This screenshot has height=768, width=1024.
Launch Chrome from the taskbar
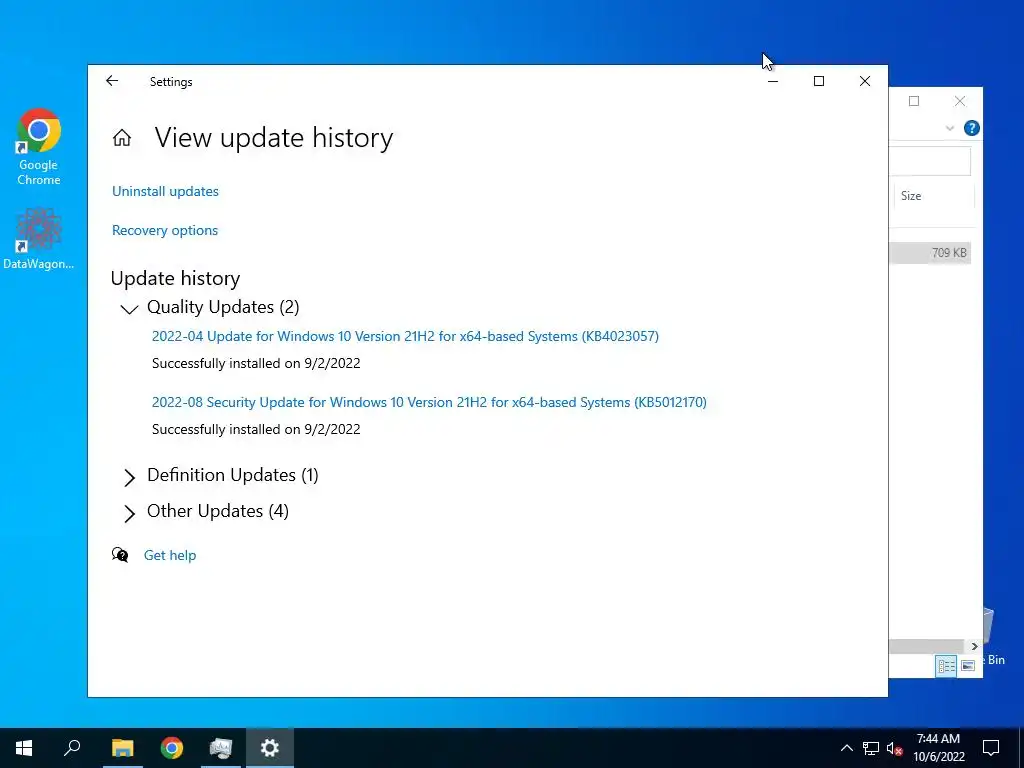click(172, 748)
